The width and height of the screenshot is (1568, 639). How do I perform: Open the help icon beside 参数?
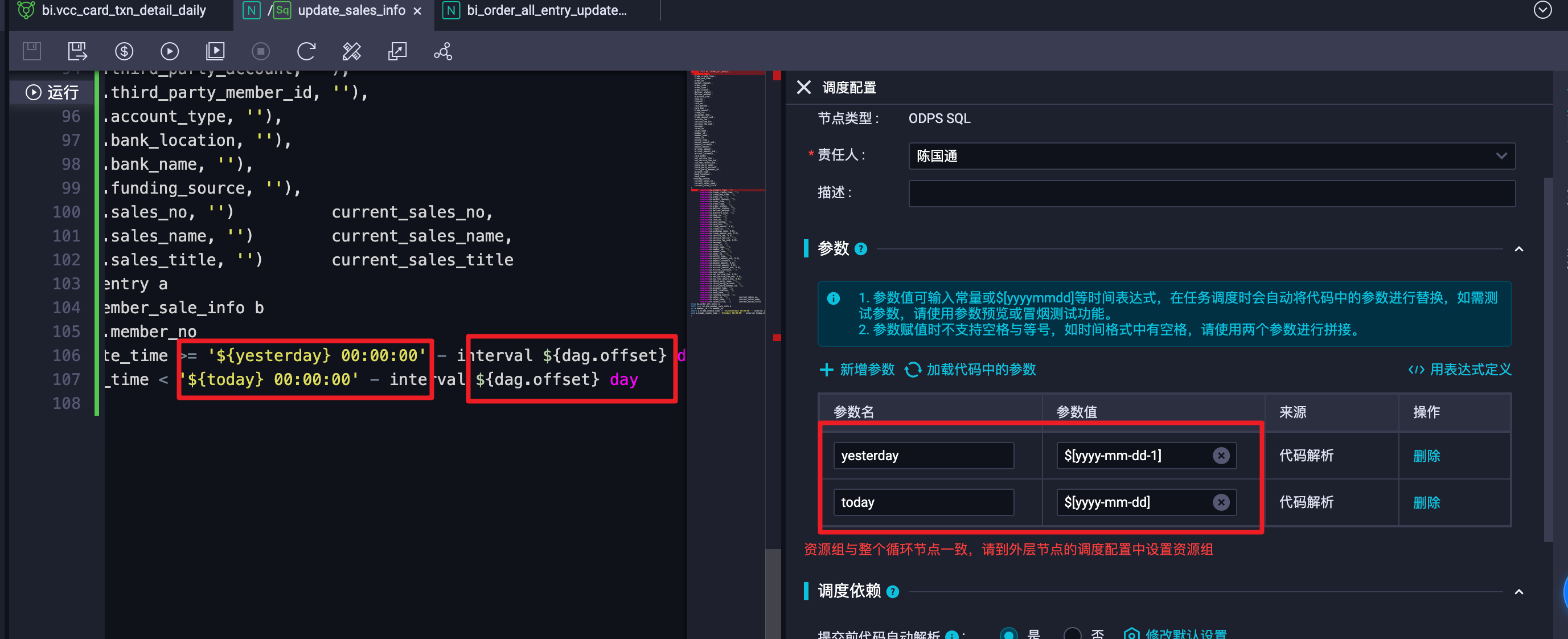pos(861,248)
